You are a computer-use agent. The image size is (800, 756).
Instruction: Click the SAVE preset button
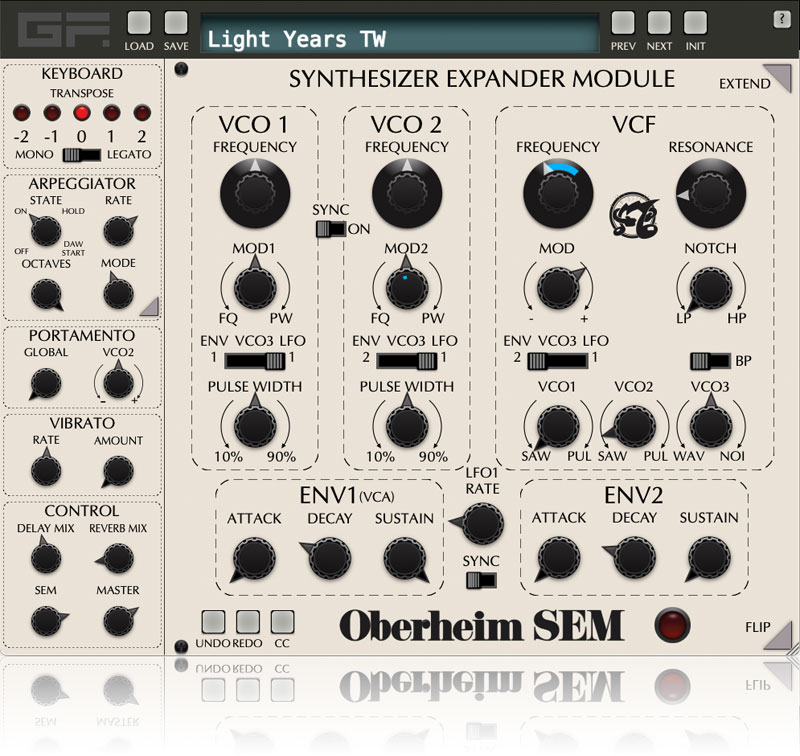[x=176, y=24]
